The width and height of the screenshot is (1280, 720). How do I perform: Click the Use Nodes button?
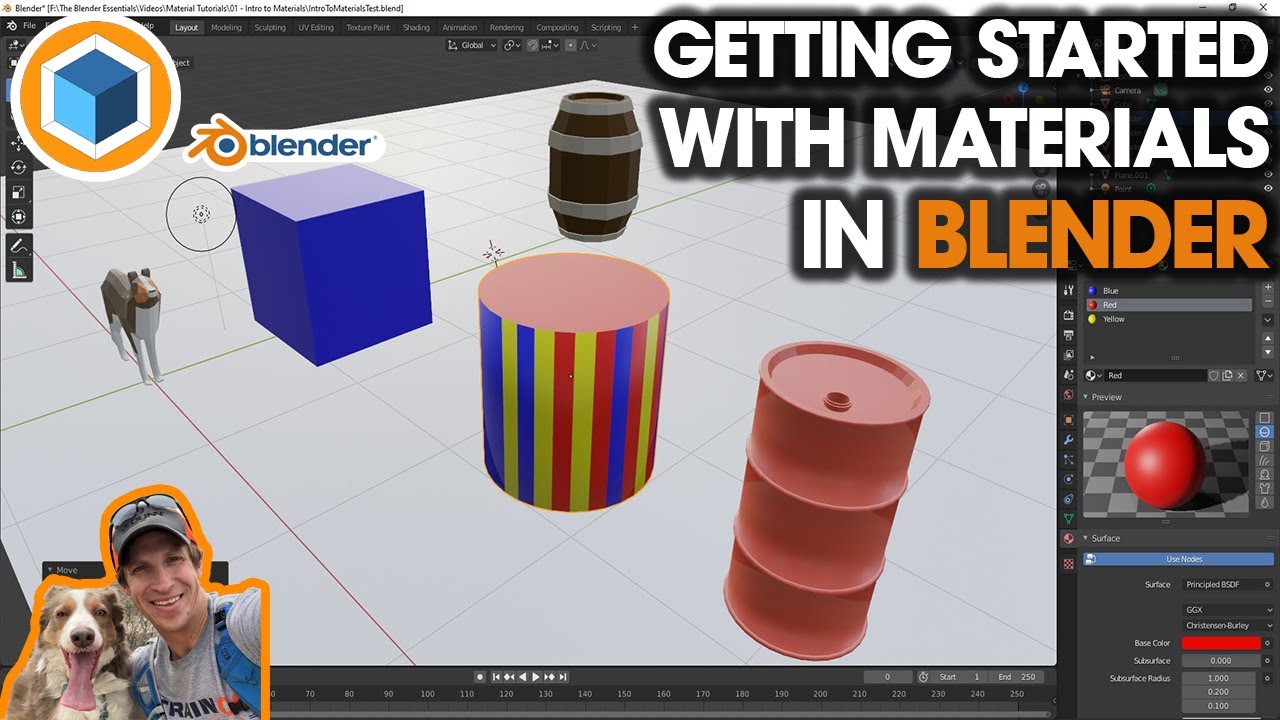1178,559
